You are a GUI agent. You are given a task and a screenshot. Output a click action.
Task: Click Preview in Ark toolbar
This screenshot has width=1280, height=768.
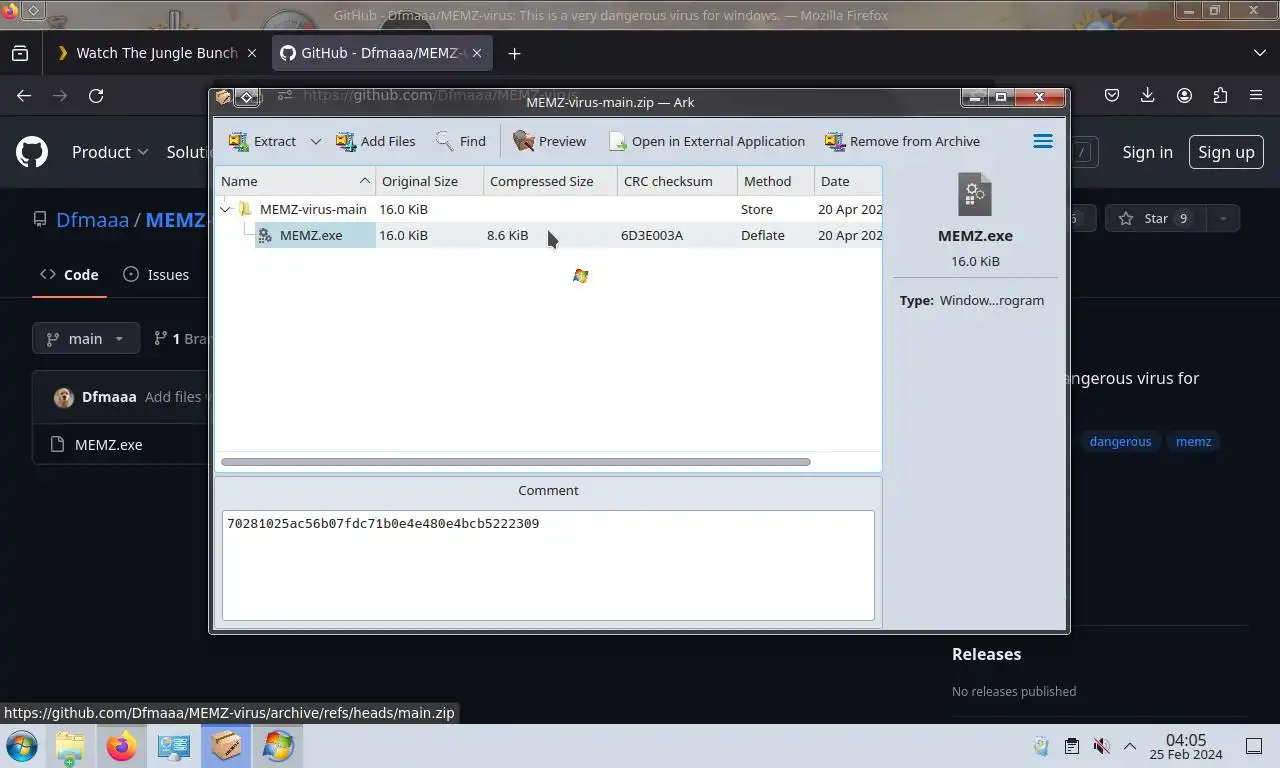click(x=550, y=141)
